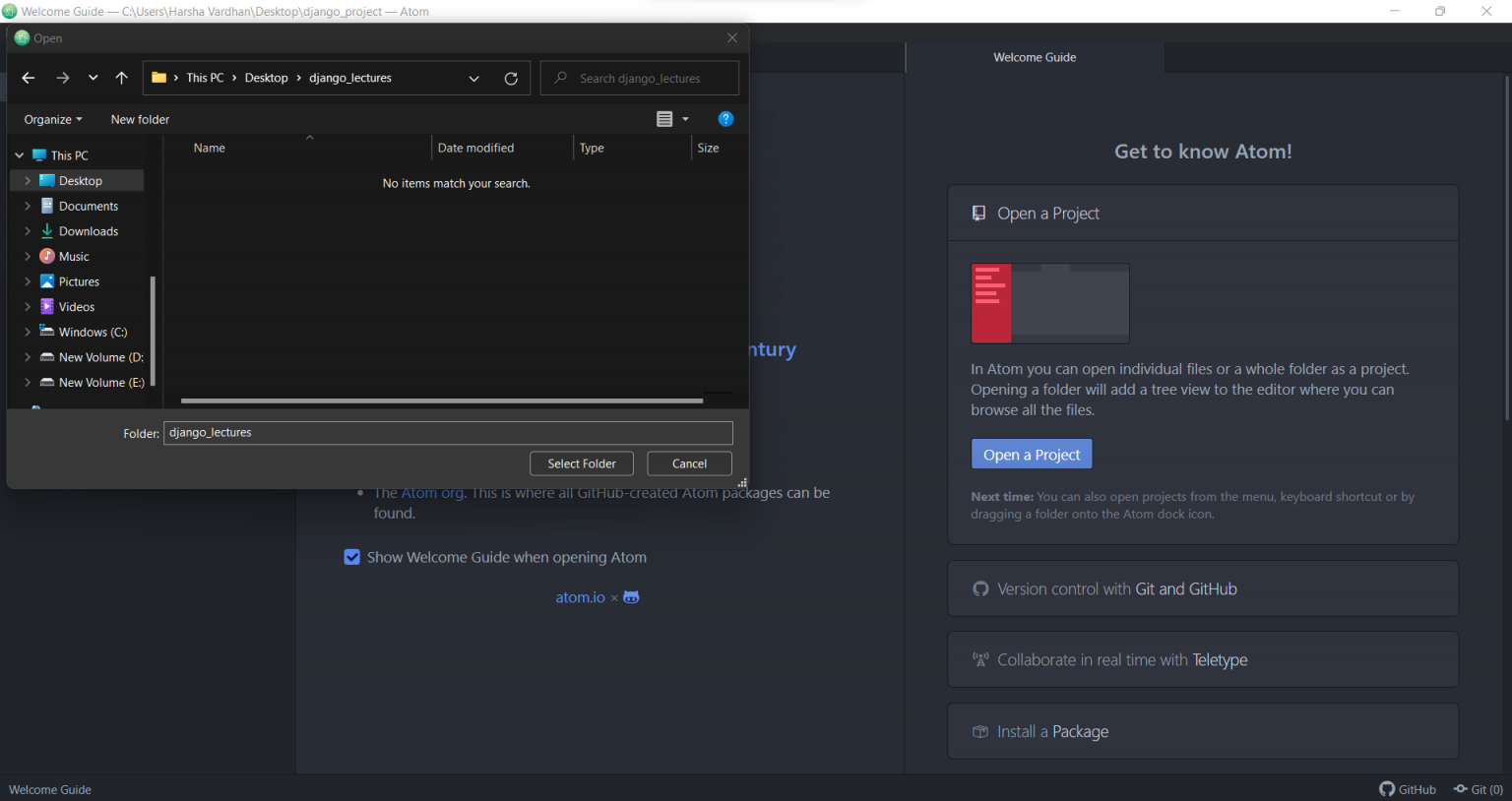
Task: Click the GitHub octocat icon beside atom.io
Action: click(631, 596)
